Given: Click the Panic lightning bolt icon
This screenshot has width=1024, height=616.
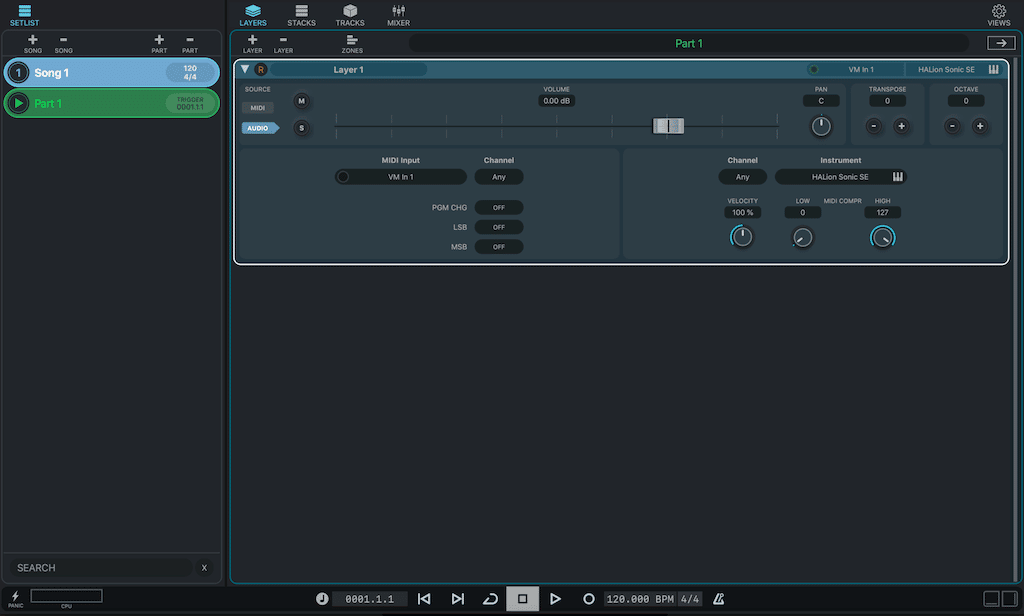Looking at the screenshot, I should click(x=16, y=596).
